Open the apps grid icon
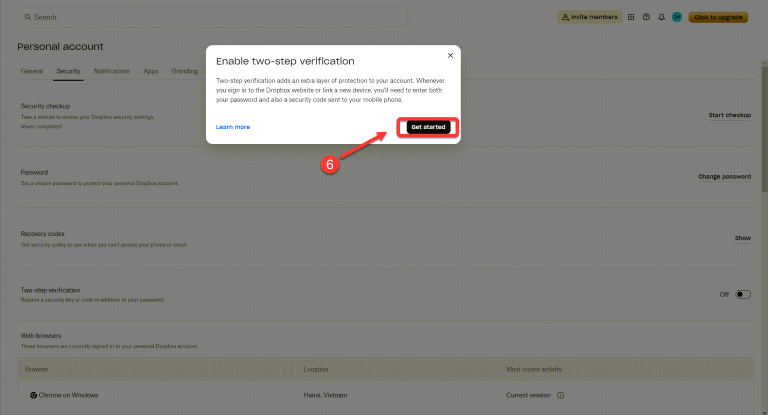The image size is (768, 415). pos(631,17)
